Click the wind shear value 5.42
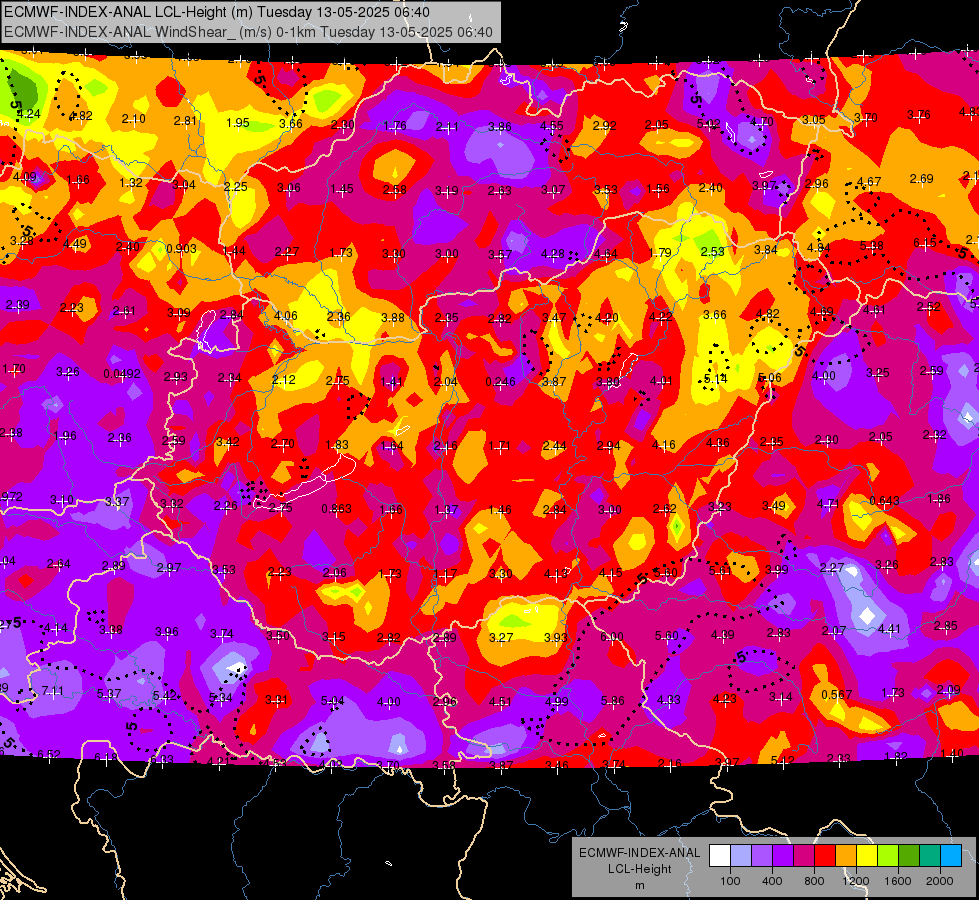 (165, 695)
